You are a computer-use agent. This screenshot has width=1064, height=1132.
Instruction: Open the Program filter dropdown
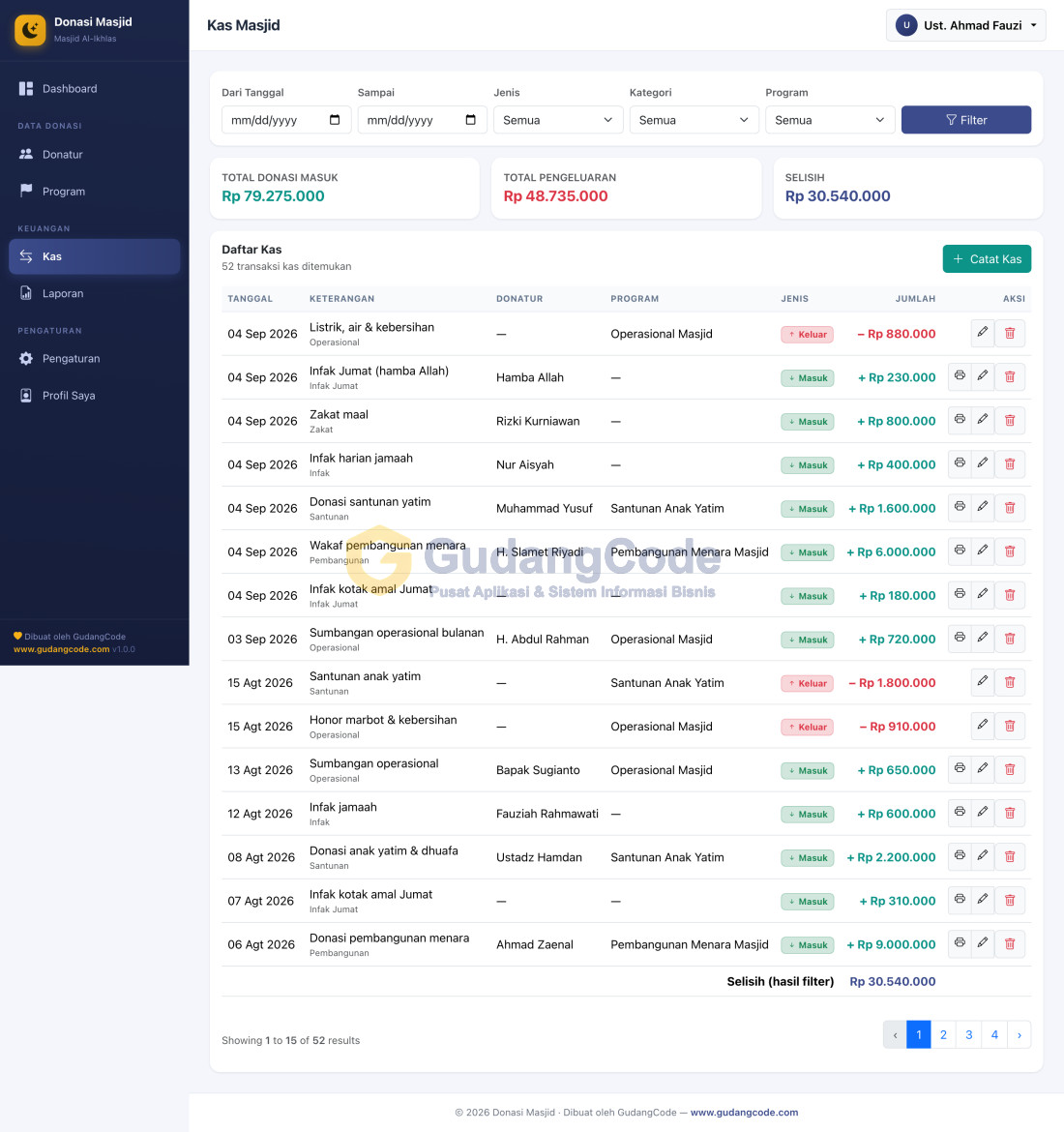(830, 120)
